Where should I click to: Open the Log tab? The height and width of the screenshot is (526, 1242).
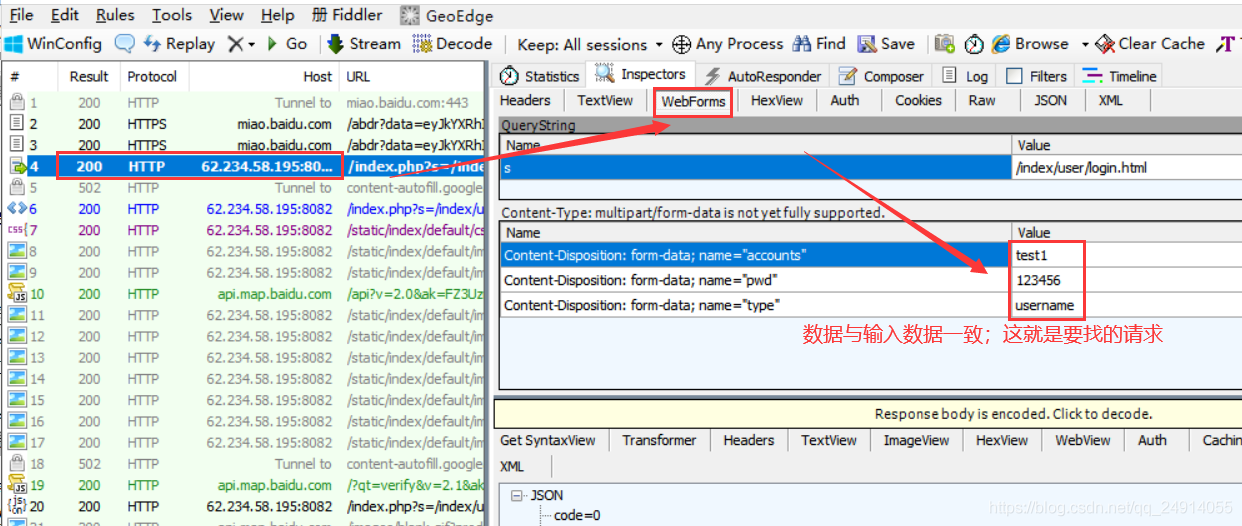[x=966, y=76]
